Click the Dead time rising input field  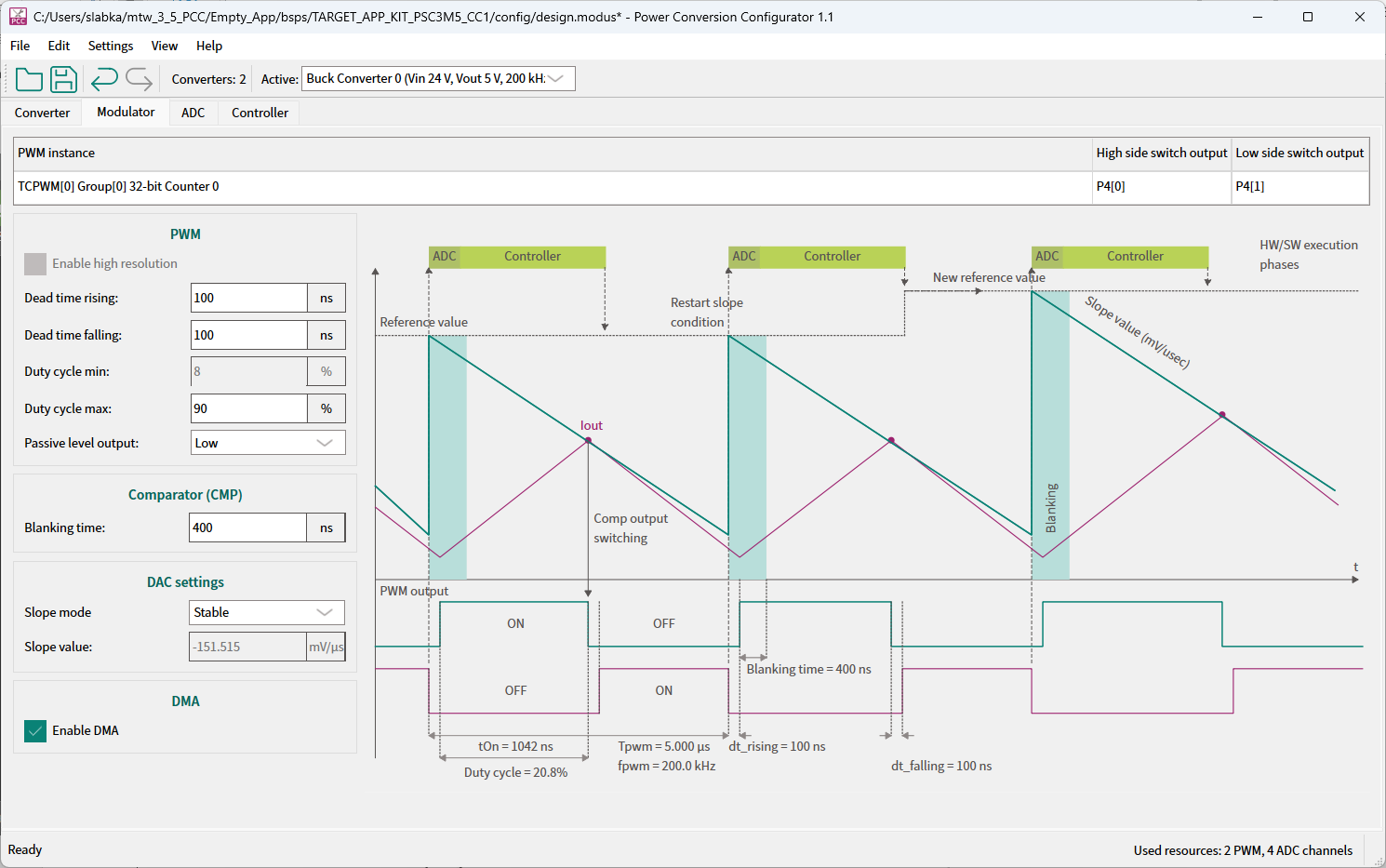(x=248, y=298)
